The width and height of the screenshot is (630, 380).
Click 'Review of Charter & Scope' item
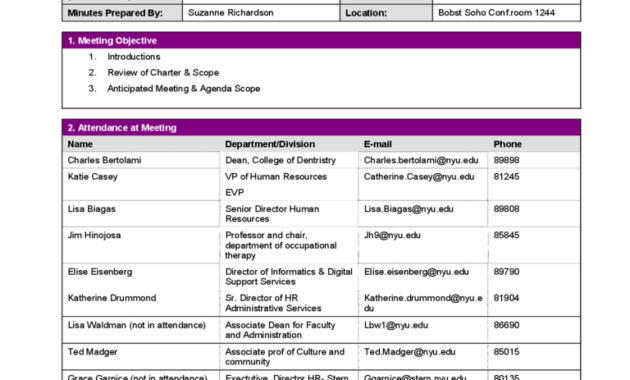point(163,73)
